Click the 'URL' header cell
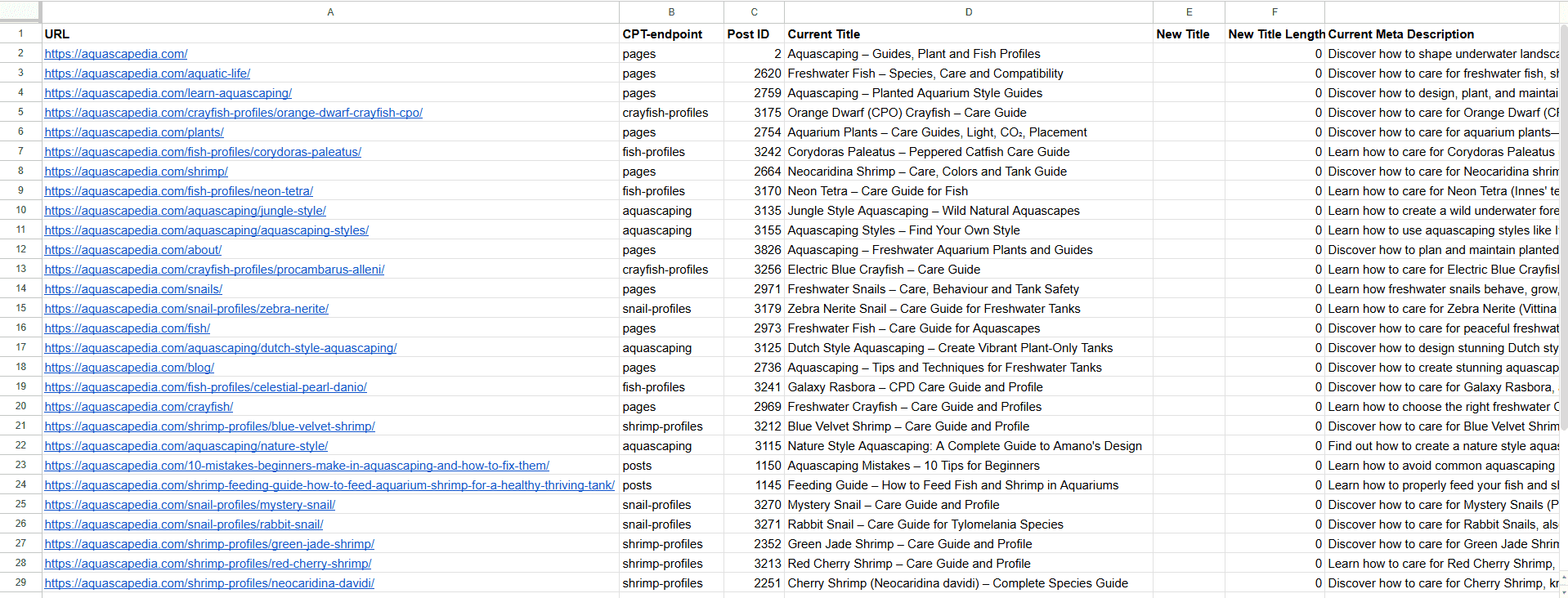Screen dimensions: 1568x598 (x=330, y=34)
